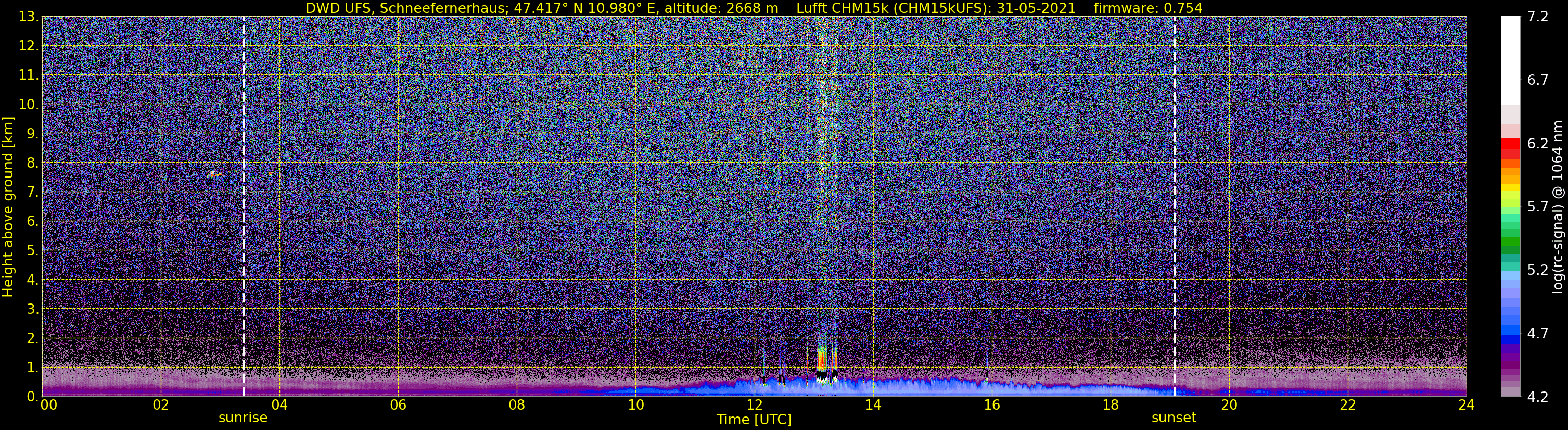Click the 7.2 colorbar value label

point(1538,17)
